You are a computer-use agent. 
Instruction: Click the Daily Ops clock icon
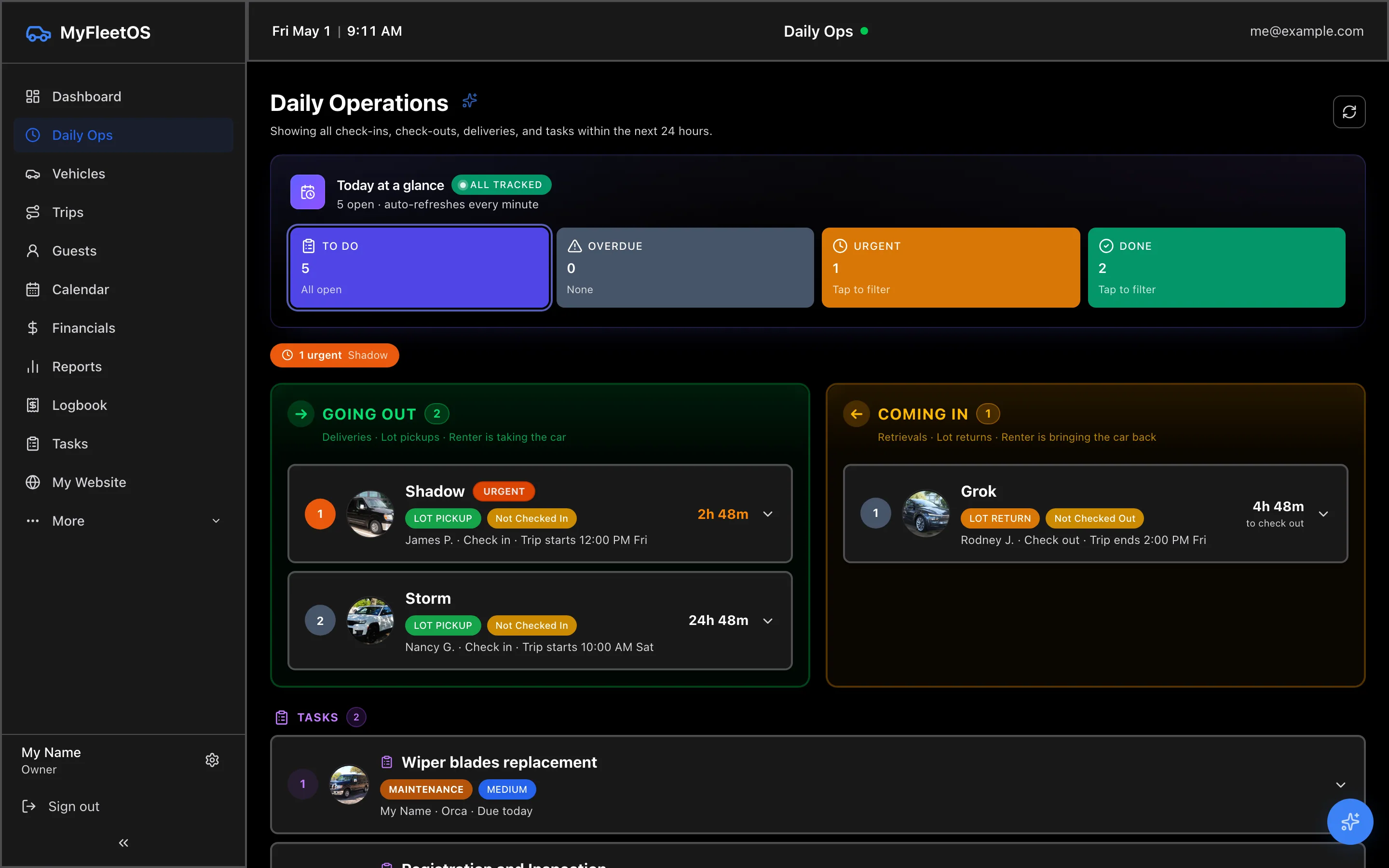coord(33,135)
